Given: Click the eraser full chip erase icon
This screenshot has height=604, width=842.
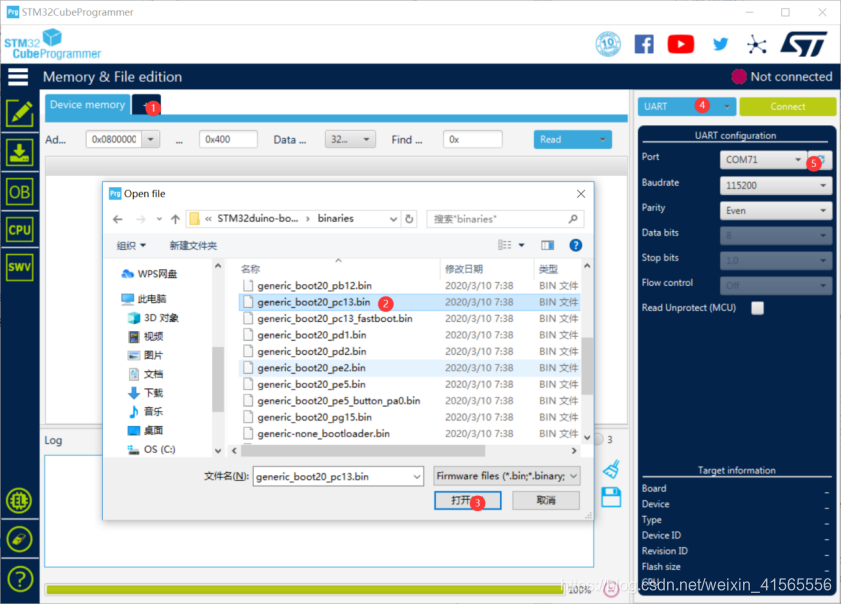Looking at the screenshot, I should (19, 539).
